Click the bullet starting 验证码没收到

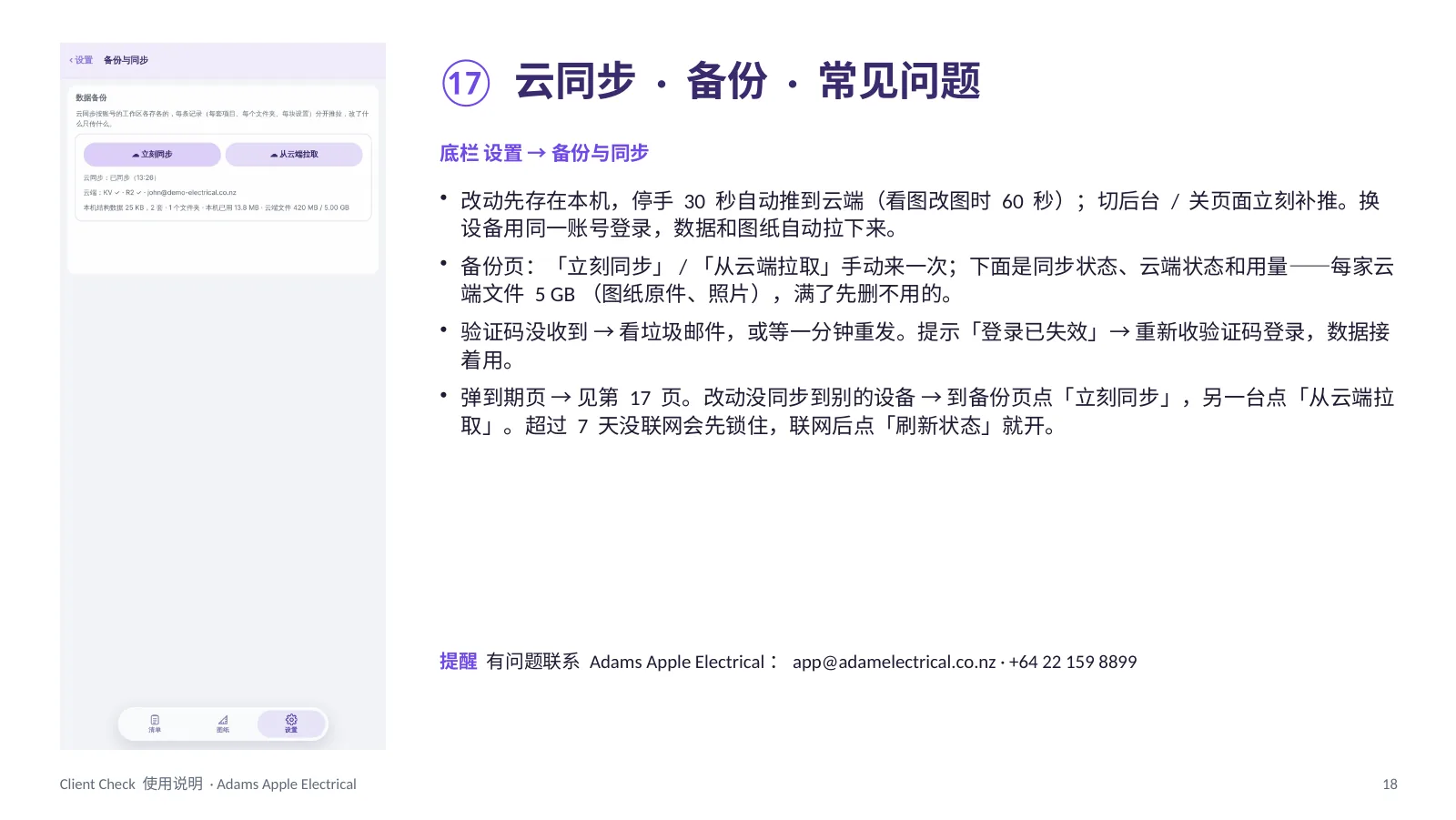[x=925, y=345]
